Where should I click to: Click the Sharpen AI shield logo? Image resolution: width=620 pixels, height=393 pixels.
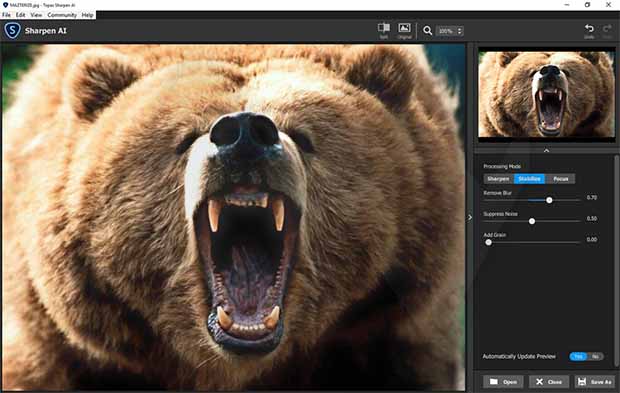(12, 30)
